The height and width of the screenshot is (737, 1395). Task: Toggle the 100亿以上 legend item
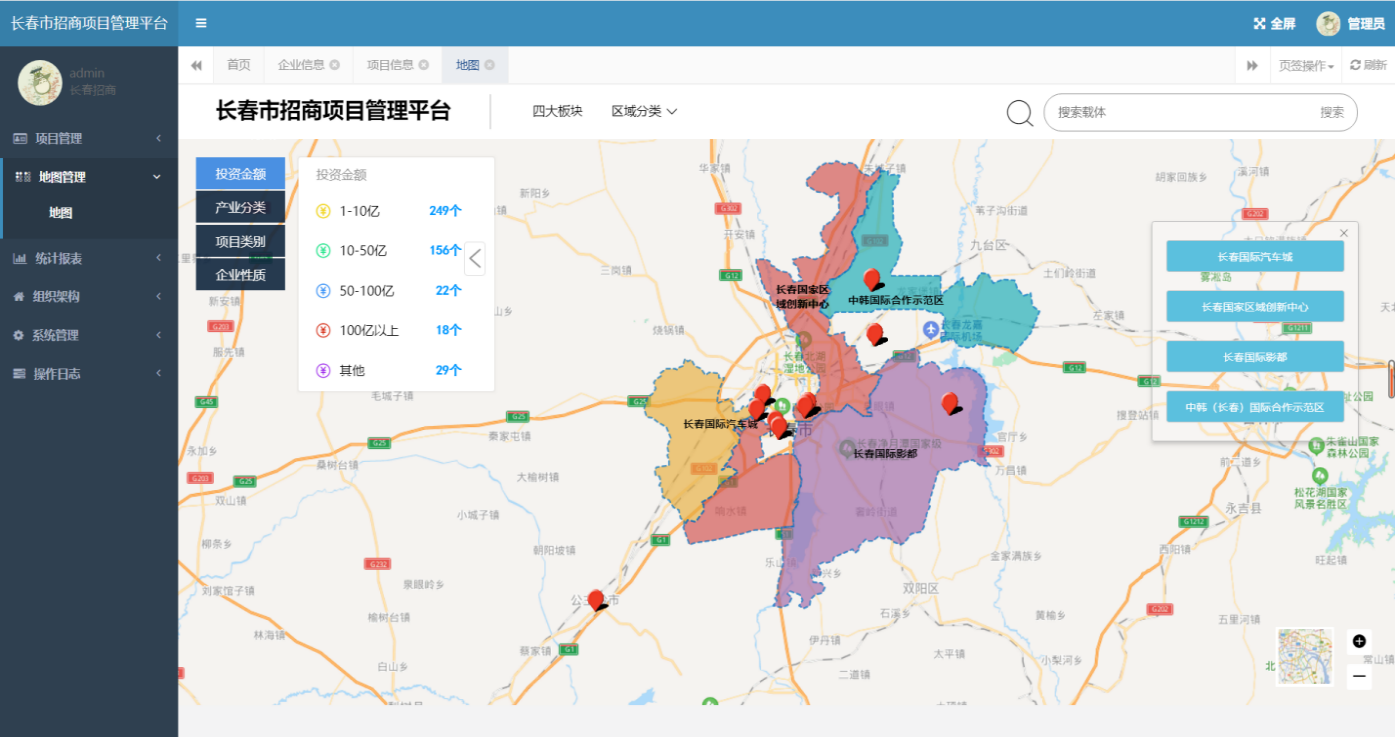click(369, 330)
